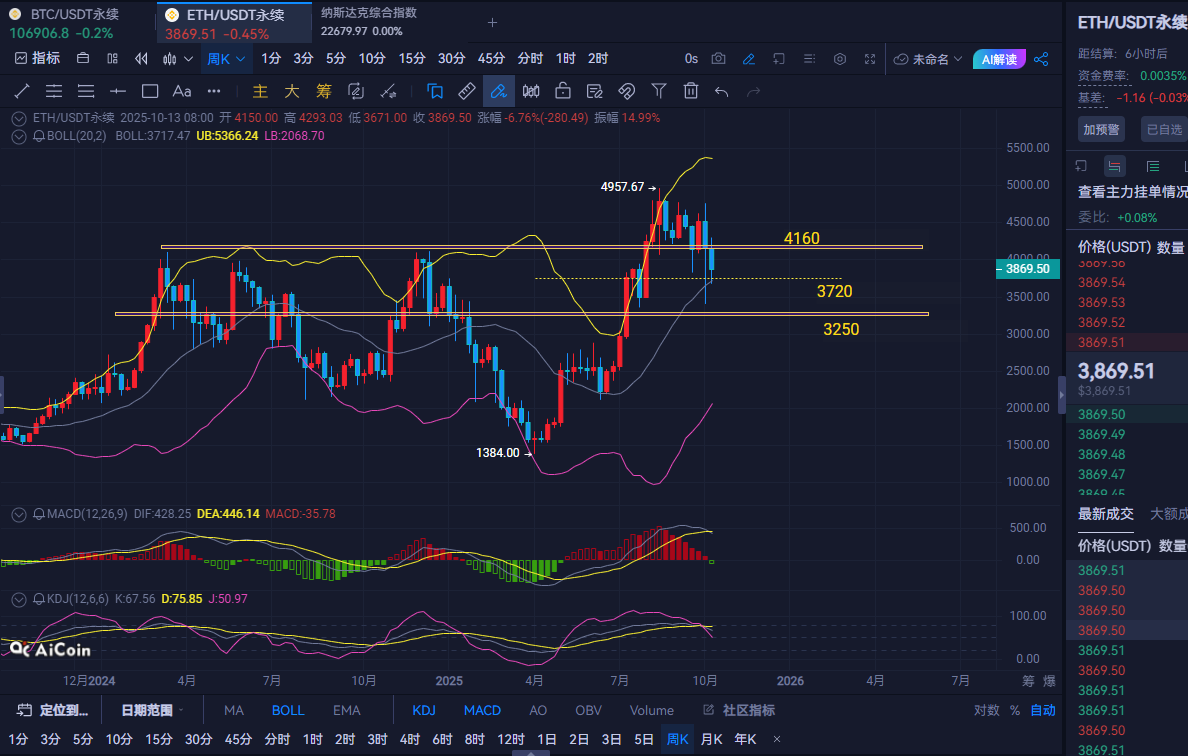
Task: Take a chart screenshot with camera icon
Action: point(718,59)
